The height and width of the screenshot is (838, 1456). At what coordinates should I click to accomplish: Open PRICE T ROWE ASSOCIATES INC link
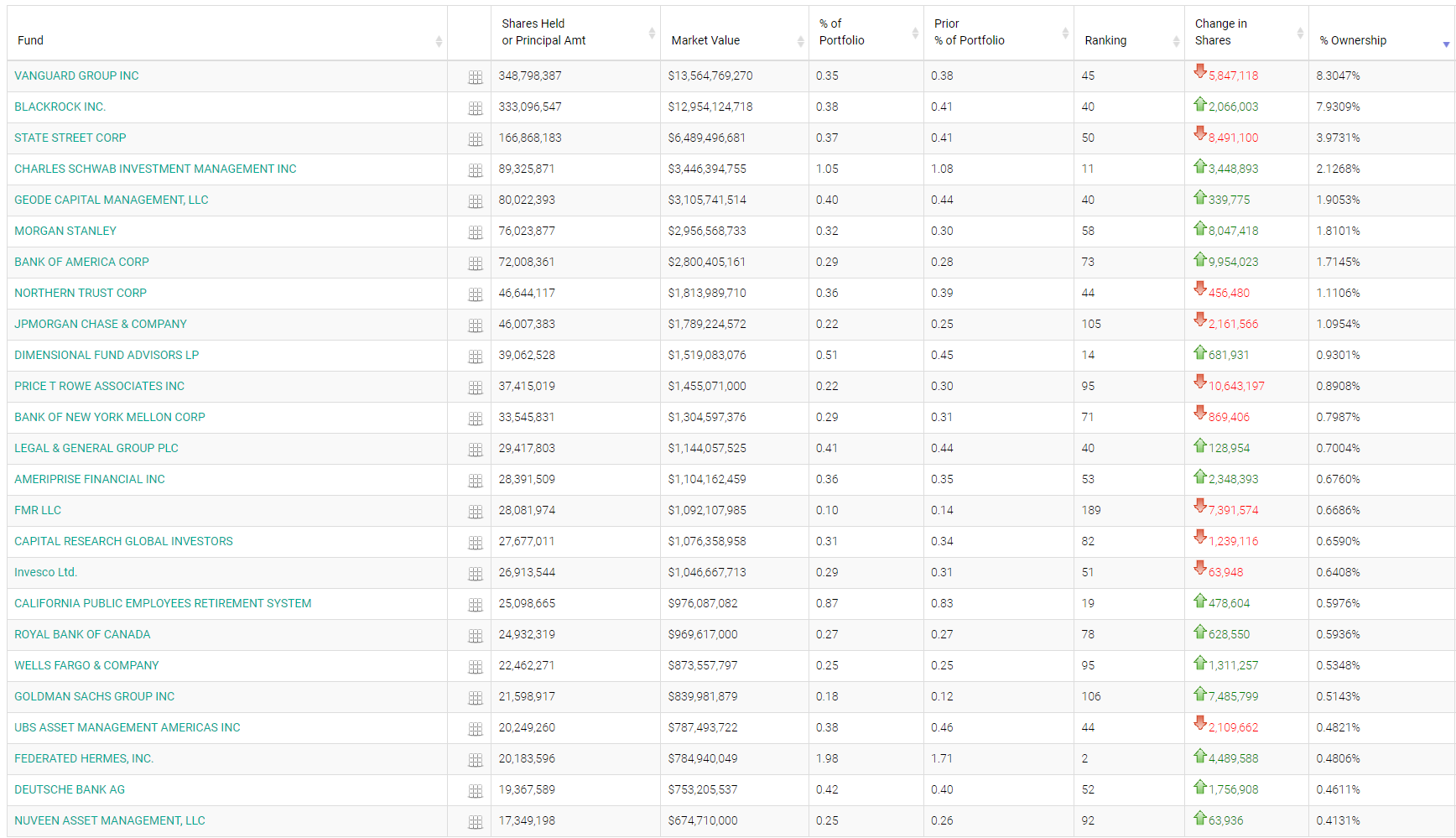point(99,386)
